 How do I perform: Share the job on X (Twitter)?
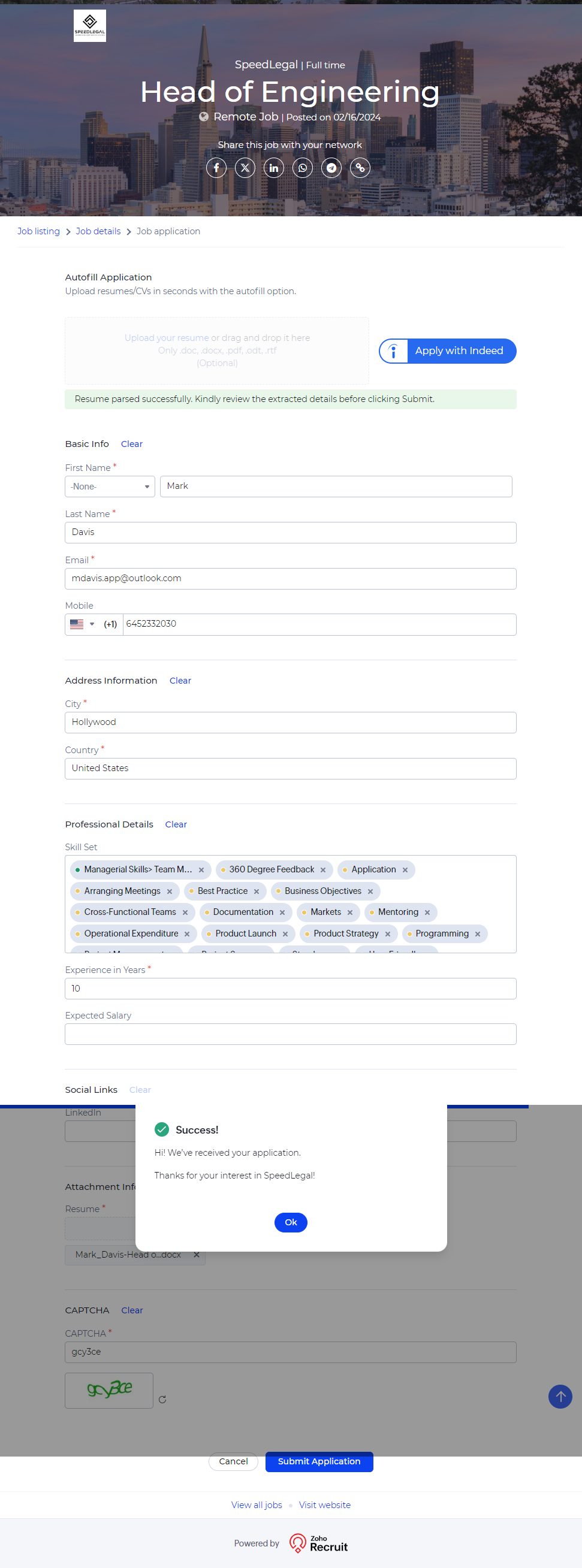pyautogui.click(x=245, y=167)
